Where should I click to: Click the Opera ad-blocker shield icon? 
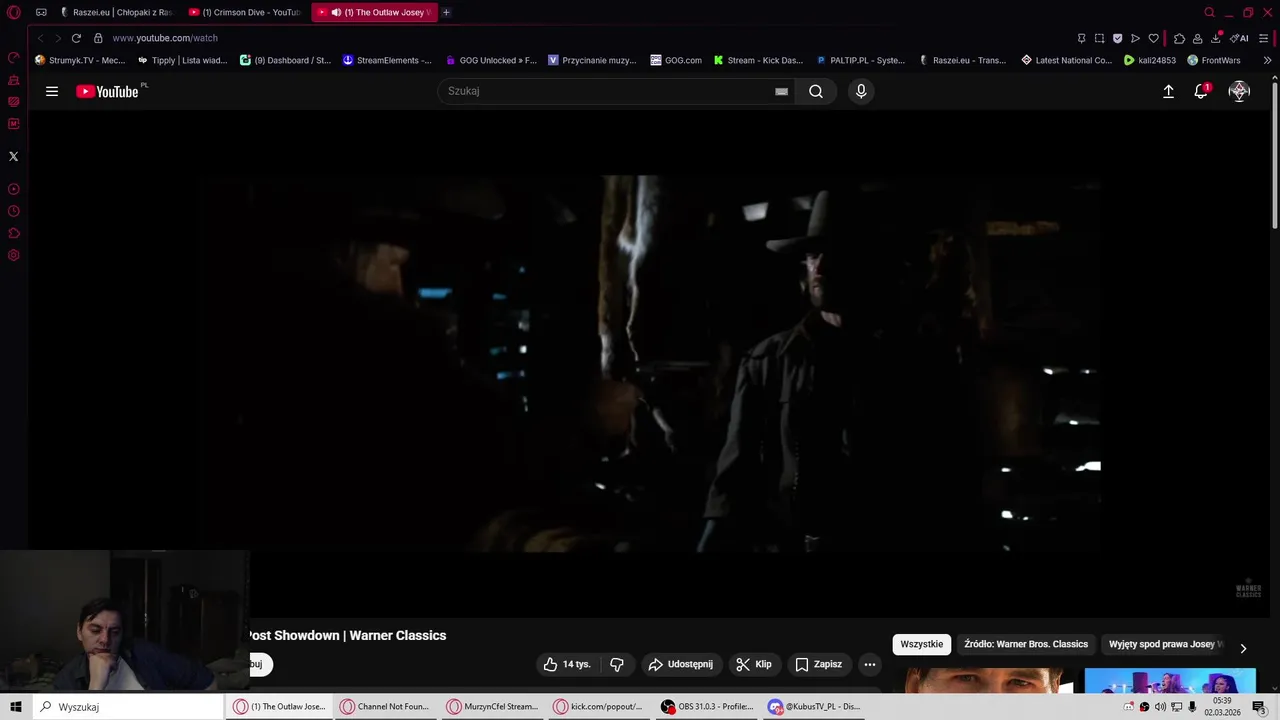point(1117,38)
